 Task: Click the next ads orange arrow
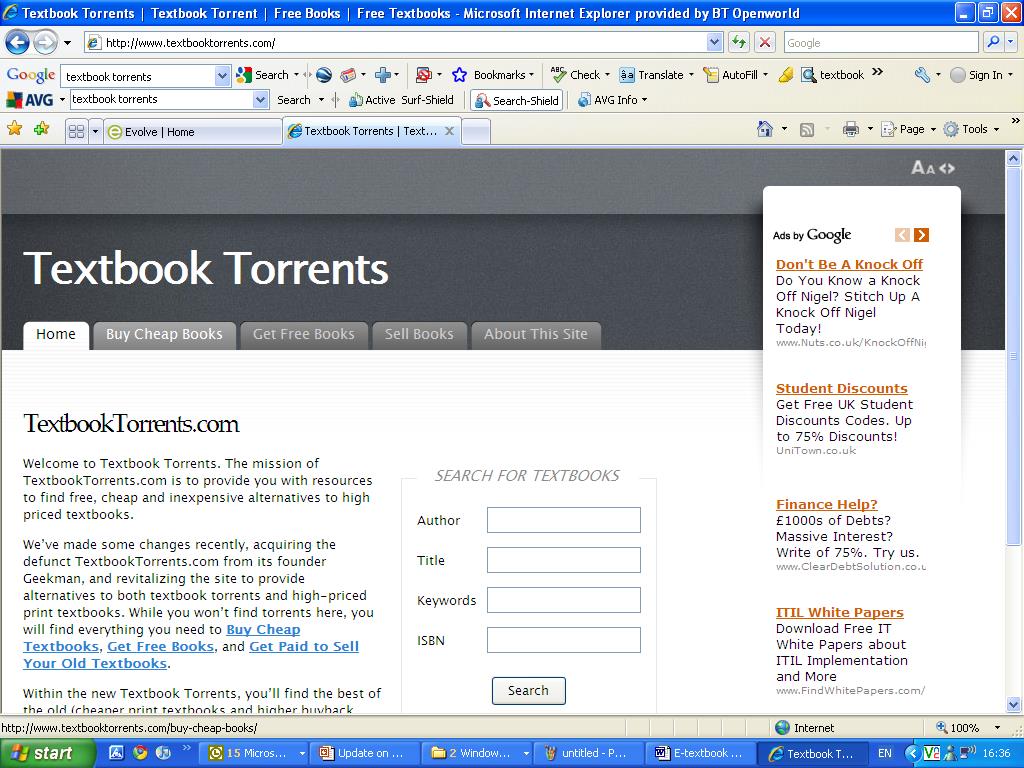921,235
